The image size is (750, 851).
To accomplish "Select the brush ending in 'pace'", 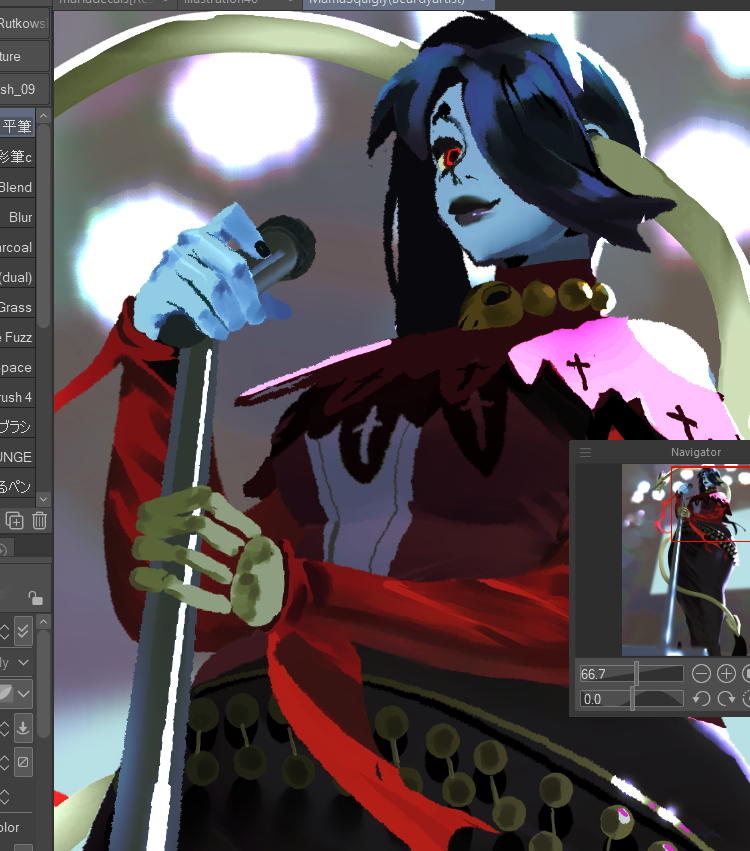I will click(x=17, y=367).
